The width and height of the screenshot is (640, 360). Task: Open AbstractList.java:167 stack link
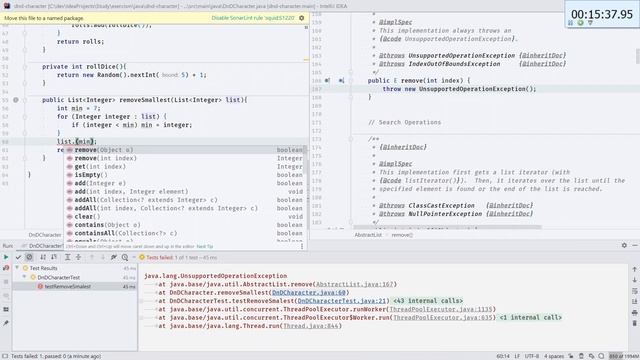pos(355,284)
